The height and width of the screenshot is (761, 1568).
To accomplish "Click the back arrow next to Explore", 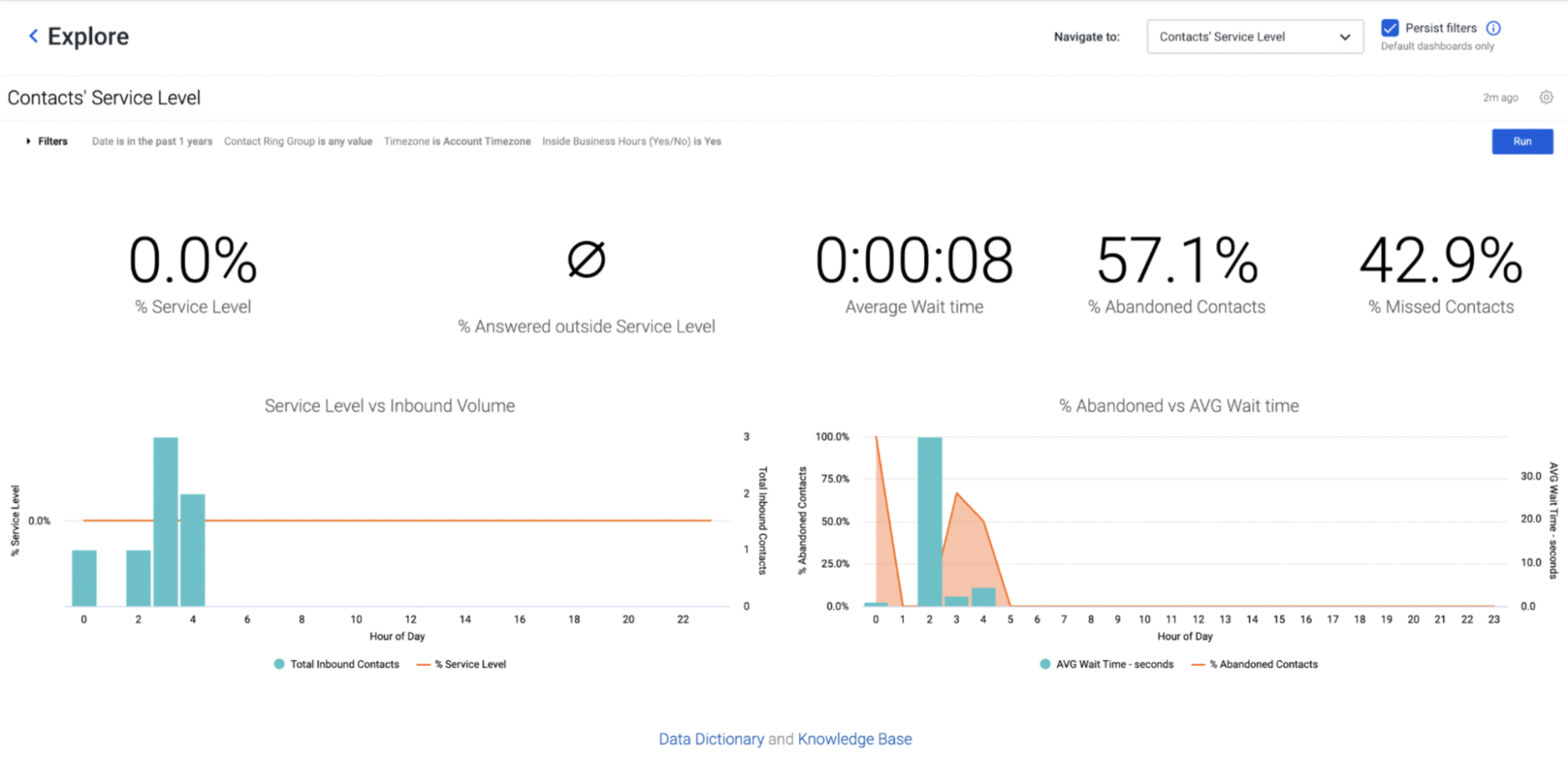I will (33, 36).
